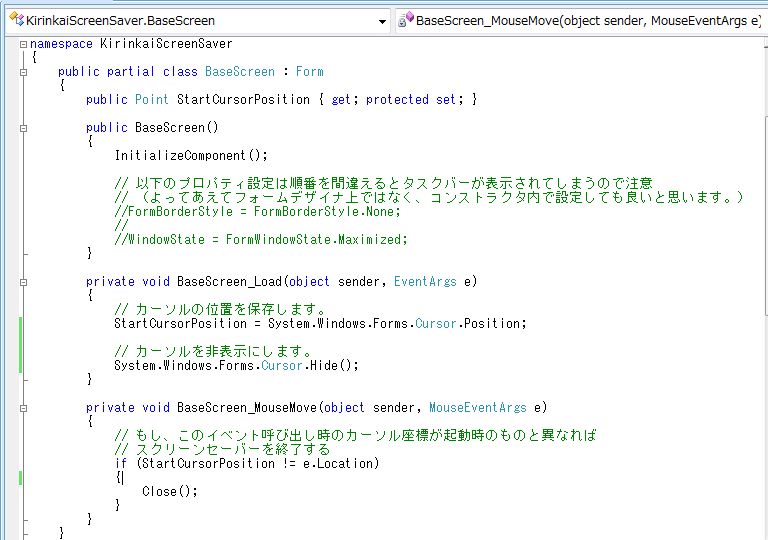
Task: Click the vertical scrollbar of the editor
Action: coord(766,216)
